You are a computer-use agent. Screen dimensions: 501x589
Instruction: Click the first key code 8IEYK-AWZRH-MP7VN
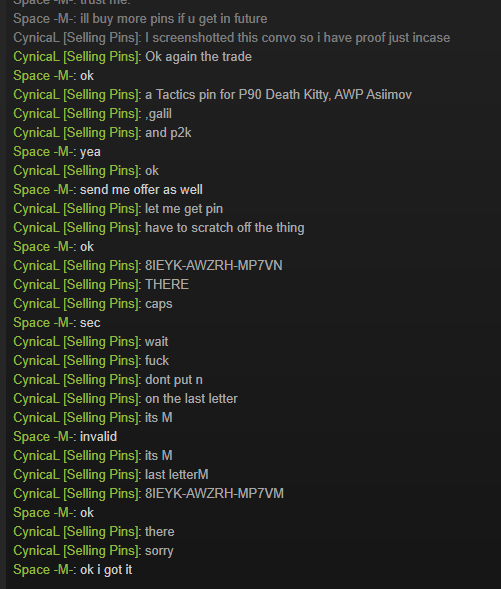(x=214, y=266)
